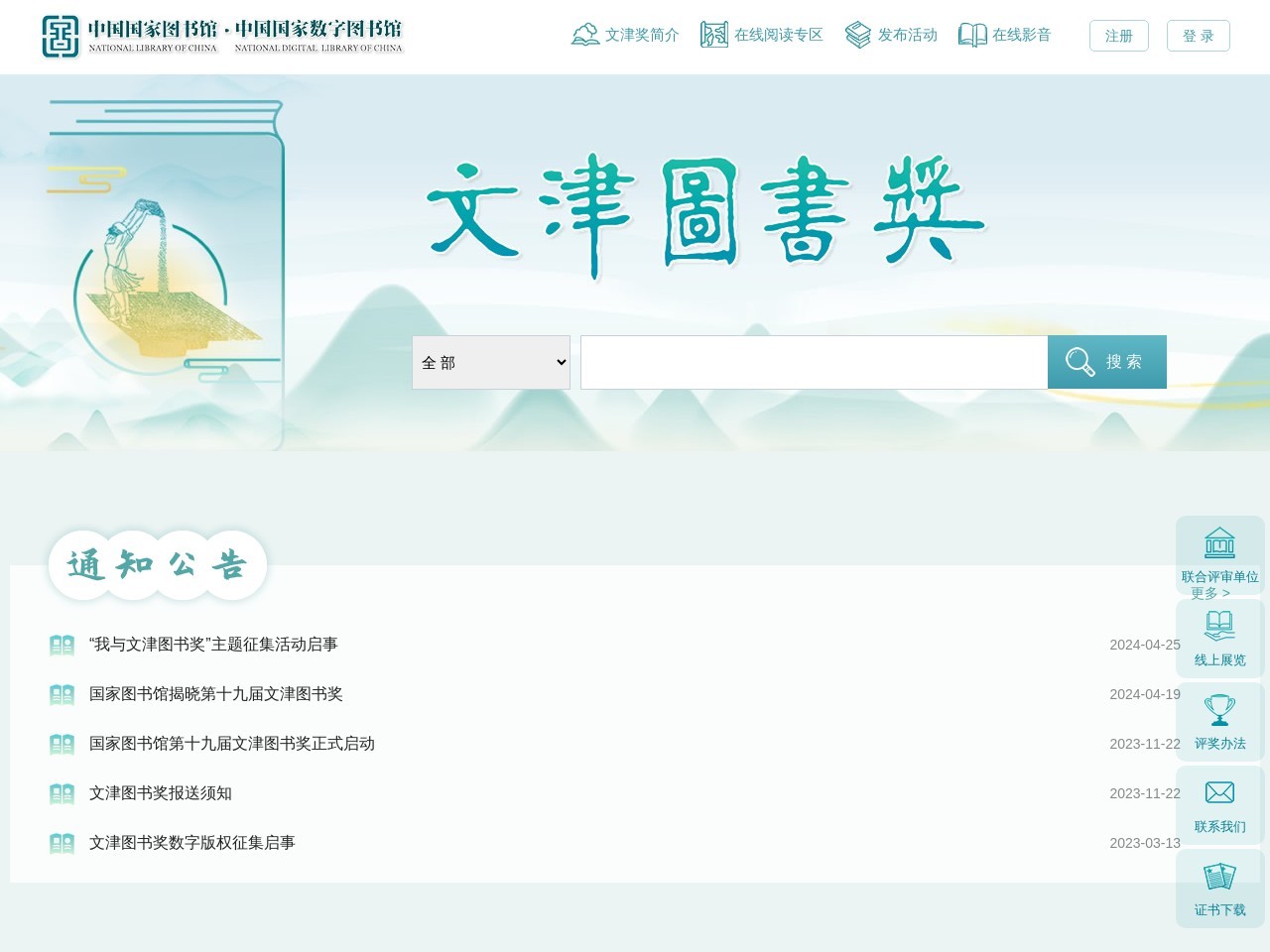The height and width of the screenshot is (952, 1270).
Task: Click book icon beside 文津图书奖数字版权征集启事
Action: coord(62,844)
